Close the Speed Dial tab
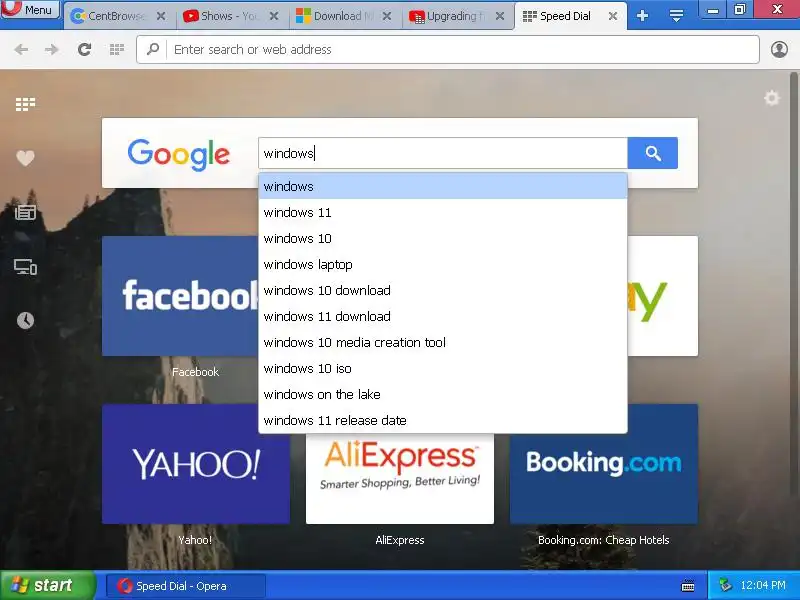The image size is (800, 600). tap(613, 16)
